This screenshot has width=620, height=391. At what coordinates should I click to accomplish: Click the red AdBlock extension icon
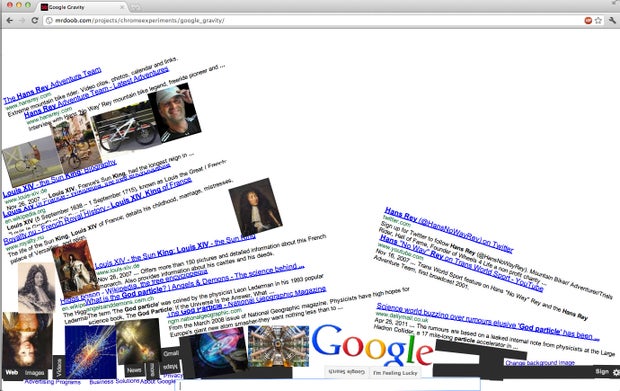[588, 20]
